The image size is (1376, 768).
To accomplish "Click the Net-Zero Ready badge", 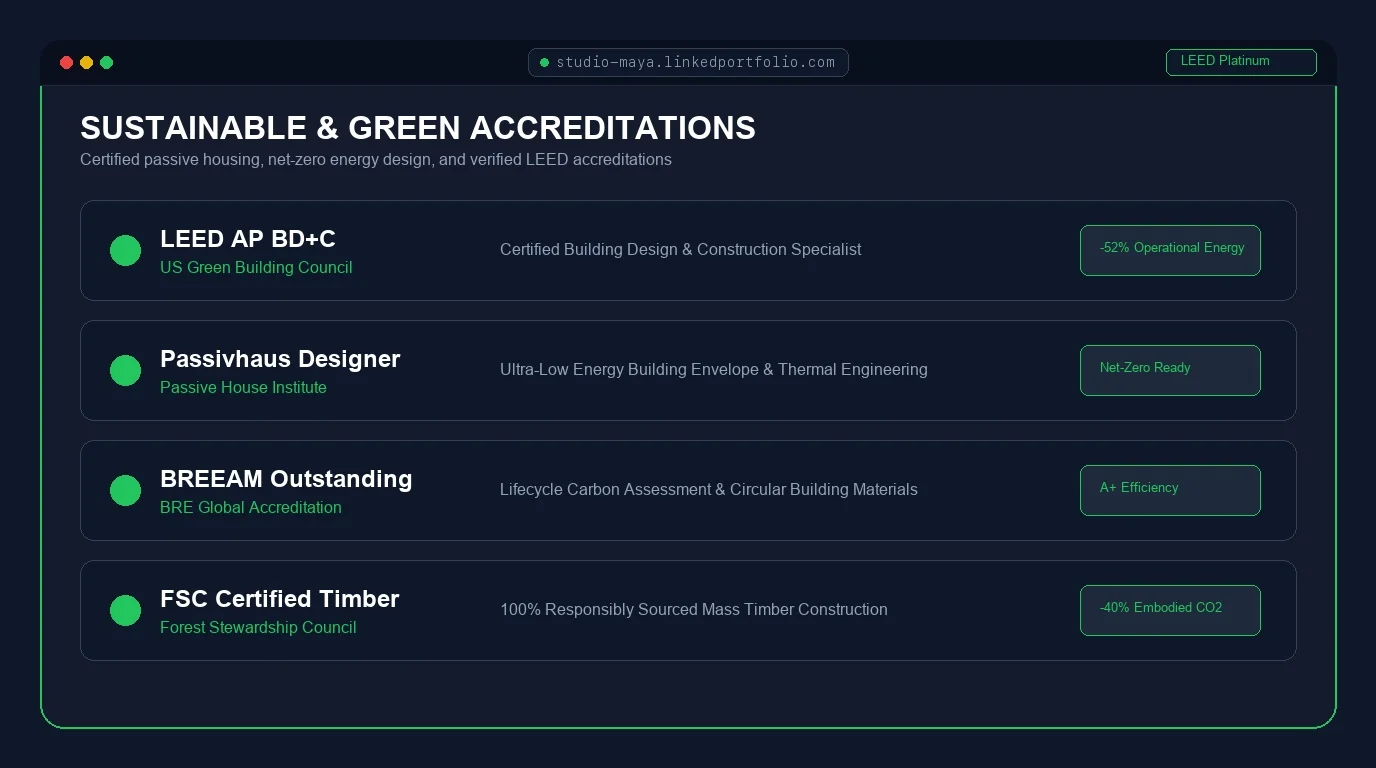I will [1170, 370].
